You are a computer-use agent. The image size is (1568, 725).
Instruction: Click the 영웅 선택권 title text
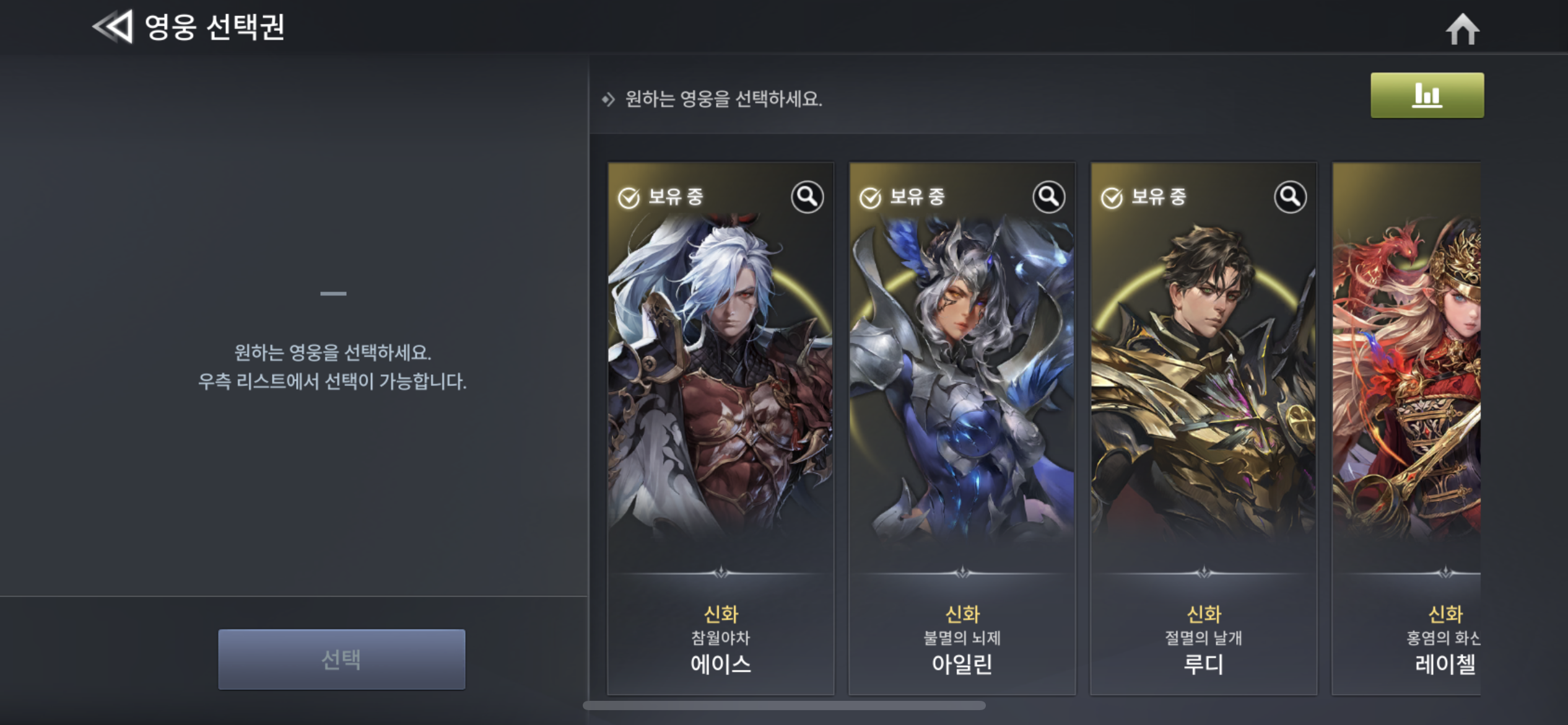pos(214,27)
